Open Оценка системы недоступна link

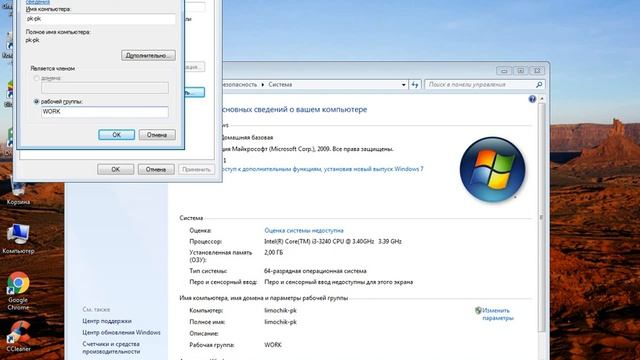pyautogui.click(x=304, y=230)
